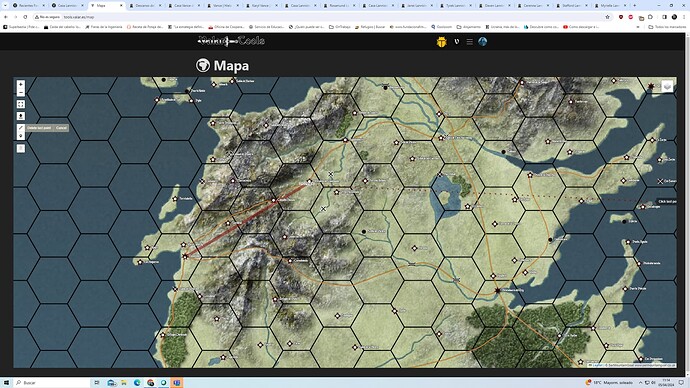Click the browser address bar URL
This screenshot has width=690, height=388.
79,17
